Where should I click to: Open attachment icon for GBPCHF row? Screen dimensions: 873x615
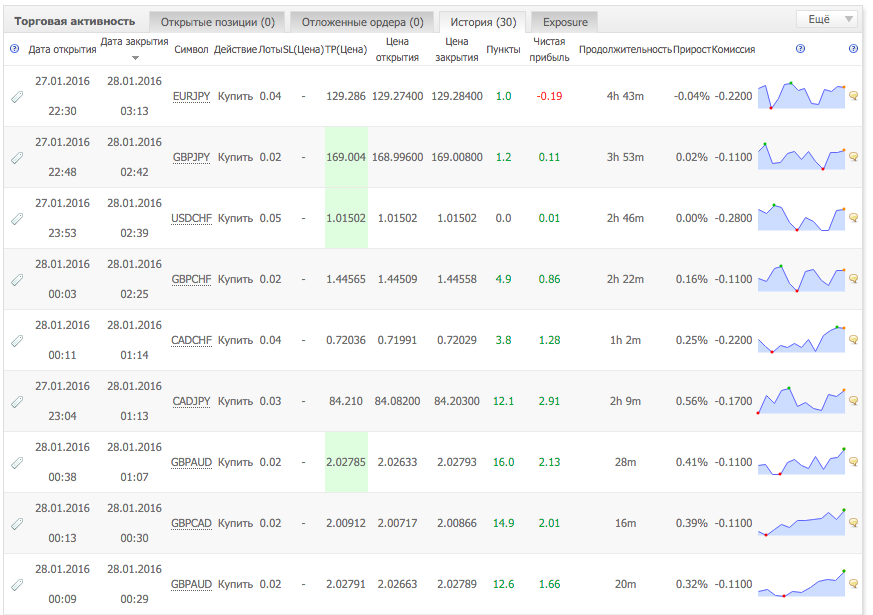17,280
